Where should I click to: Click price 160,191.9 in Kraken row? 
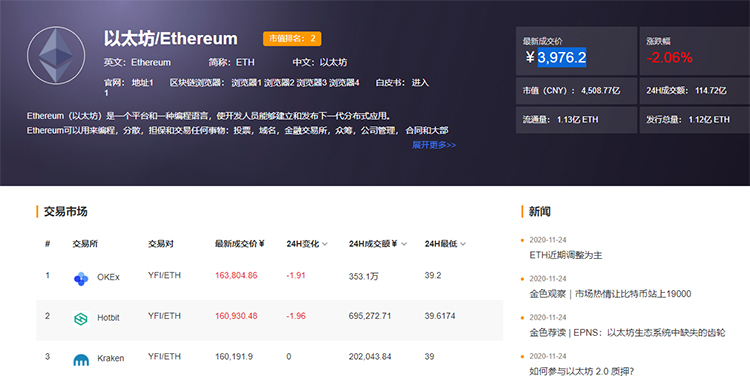point(234,357)
